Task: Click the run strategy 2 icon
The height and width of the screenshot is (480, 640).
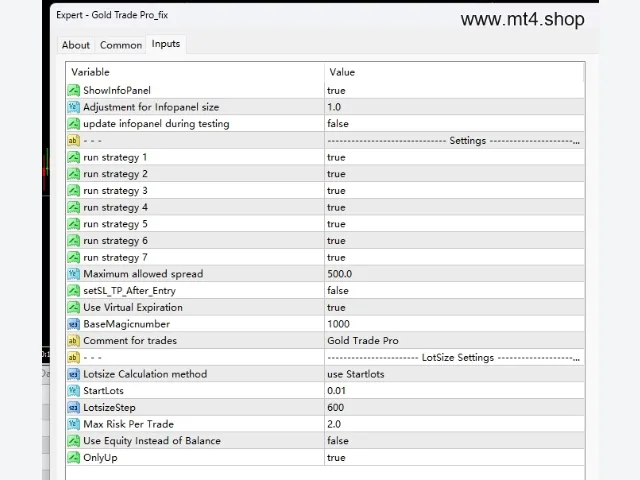Action: (73, 174)
